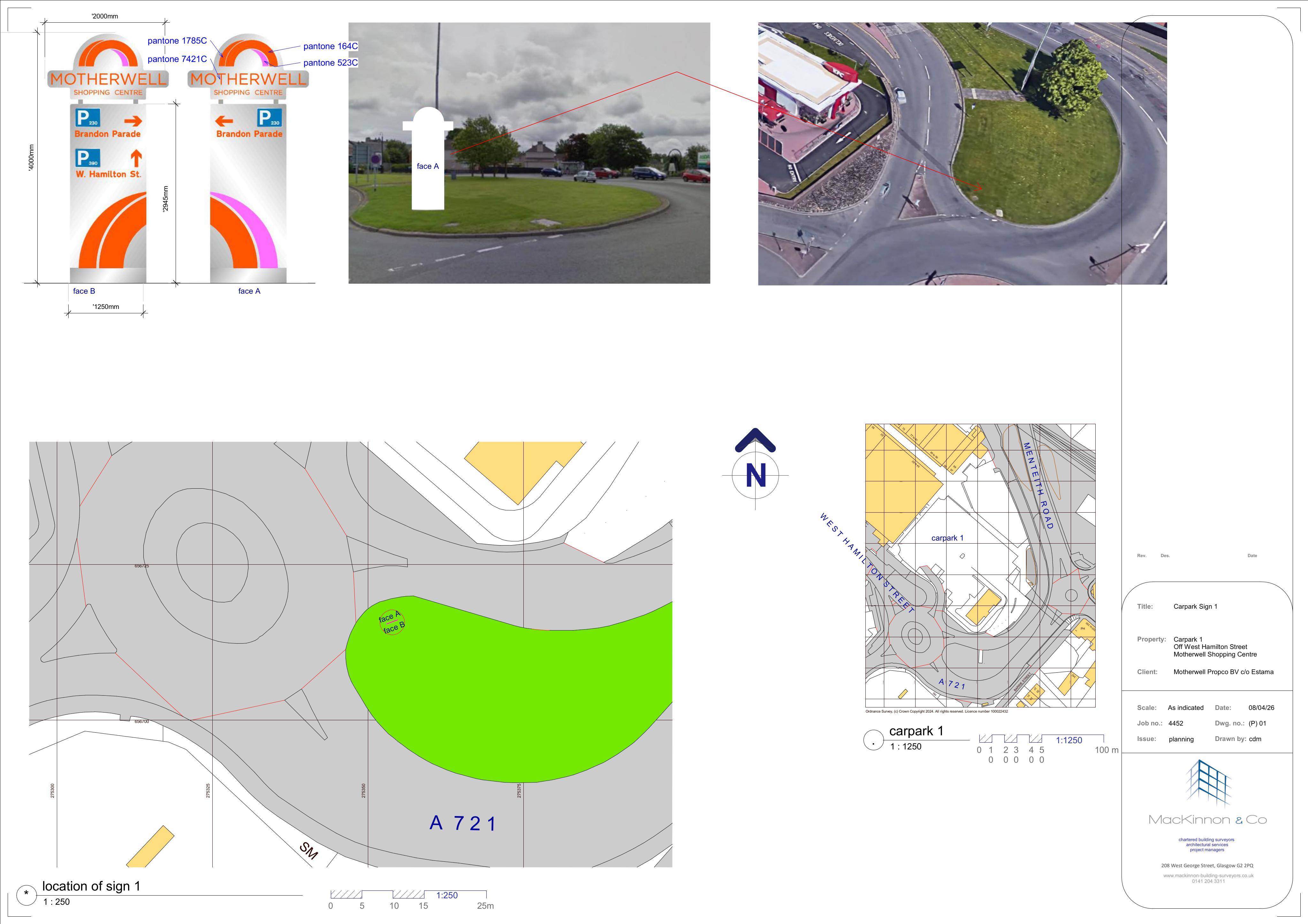The image size is (1308, 924).
Task: Click the asterisk view marker circle
Action: click(26, 896)
